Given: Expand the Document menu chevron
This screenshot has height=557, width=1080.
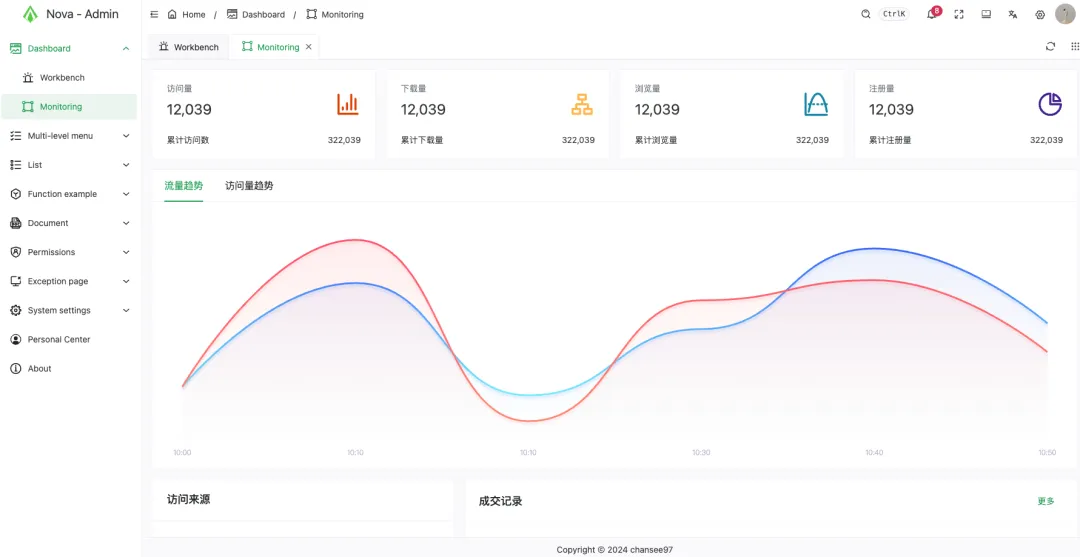Looking at the screenshot, I should [126, 223].
